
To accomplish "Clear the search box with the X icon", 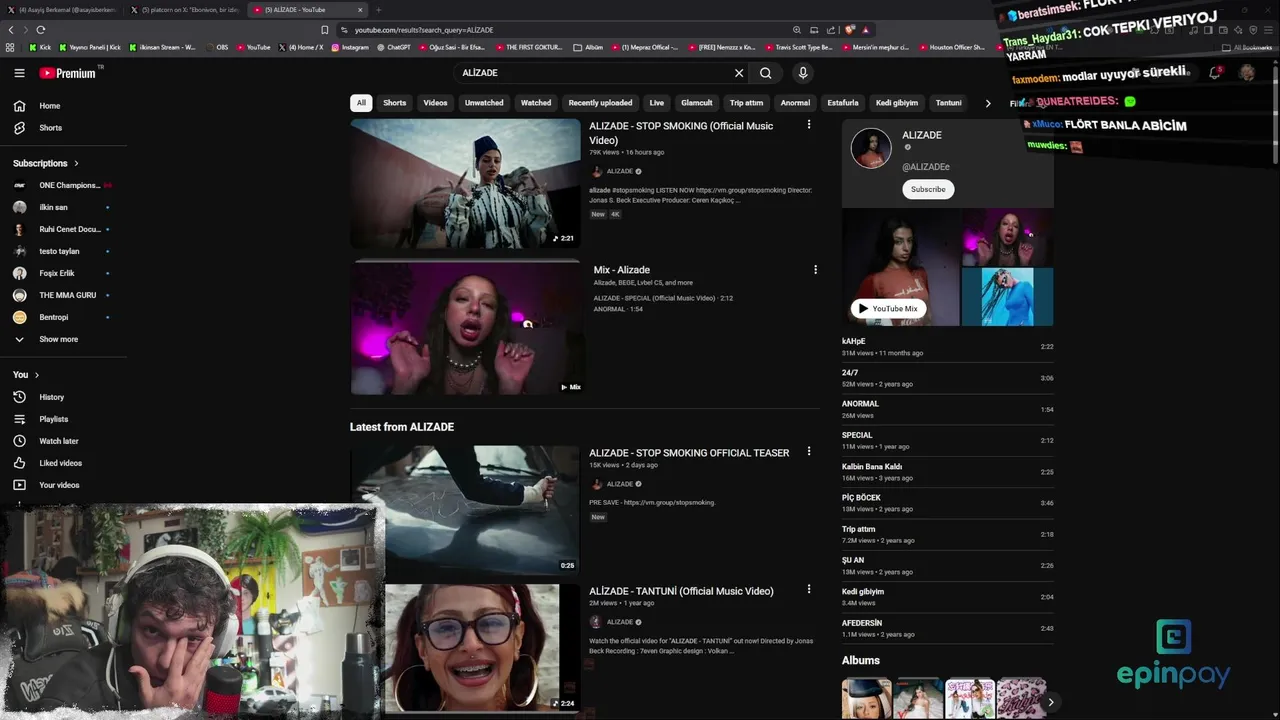I will 739,73.
